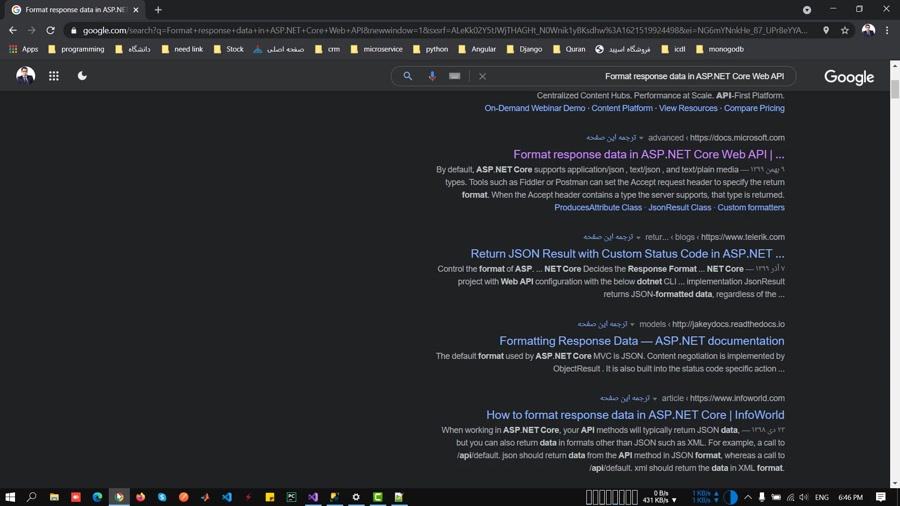Open 'Formatting Response Data — ASP.NET documentation' result
The height and width of the screenshot is (506, 900).
tap(642, 341)
